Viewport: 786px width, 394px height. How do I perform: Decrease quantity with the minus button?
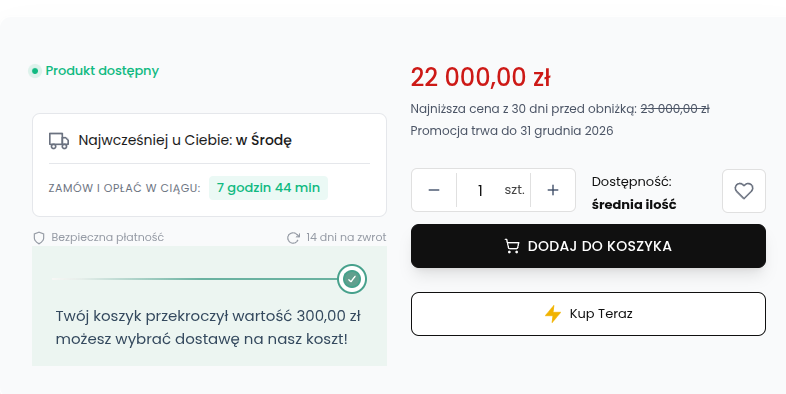point(434,190)
